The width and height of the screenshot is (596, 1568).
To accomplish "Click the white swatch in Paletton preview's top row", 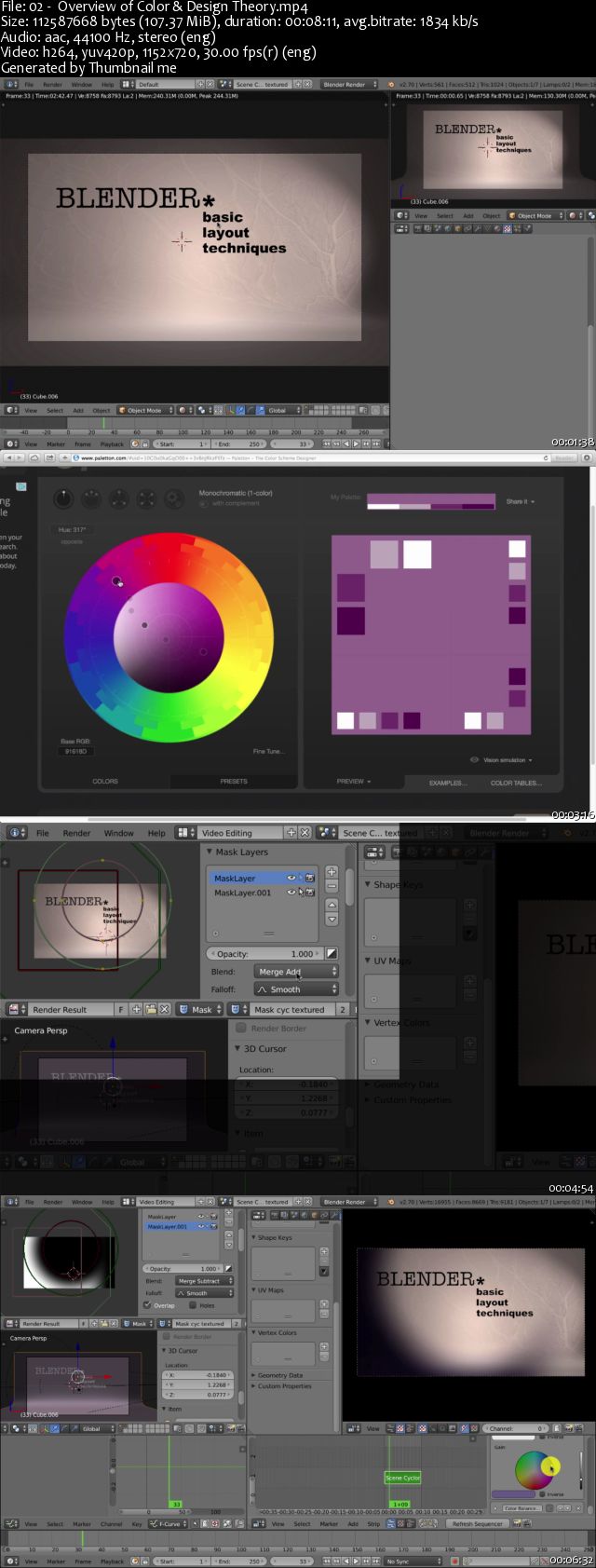I will click(417, 553).
